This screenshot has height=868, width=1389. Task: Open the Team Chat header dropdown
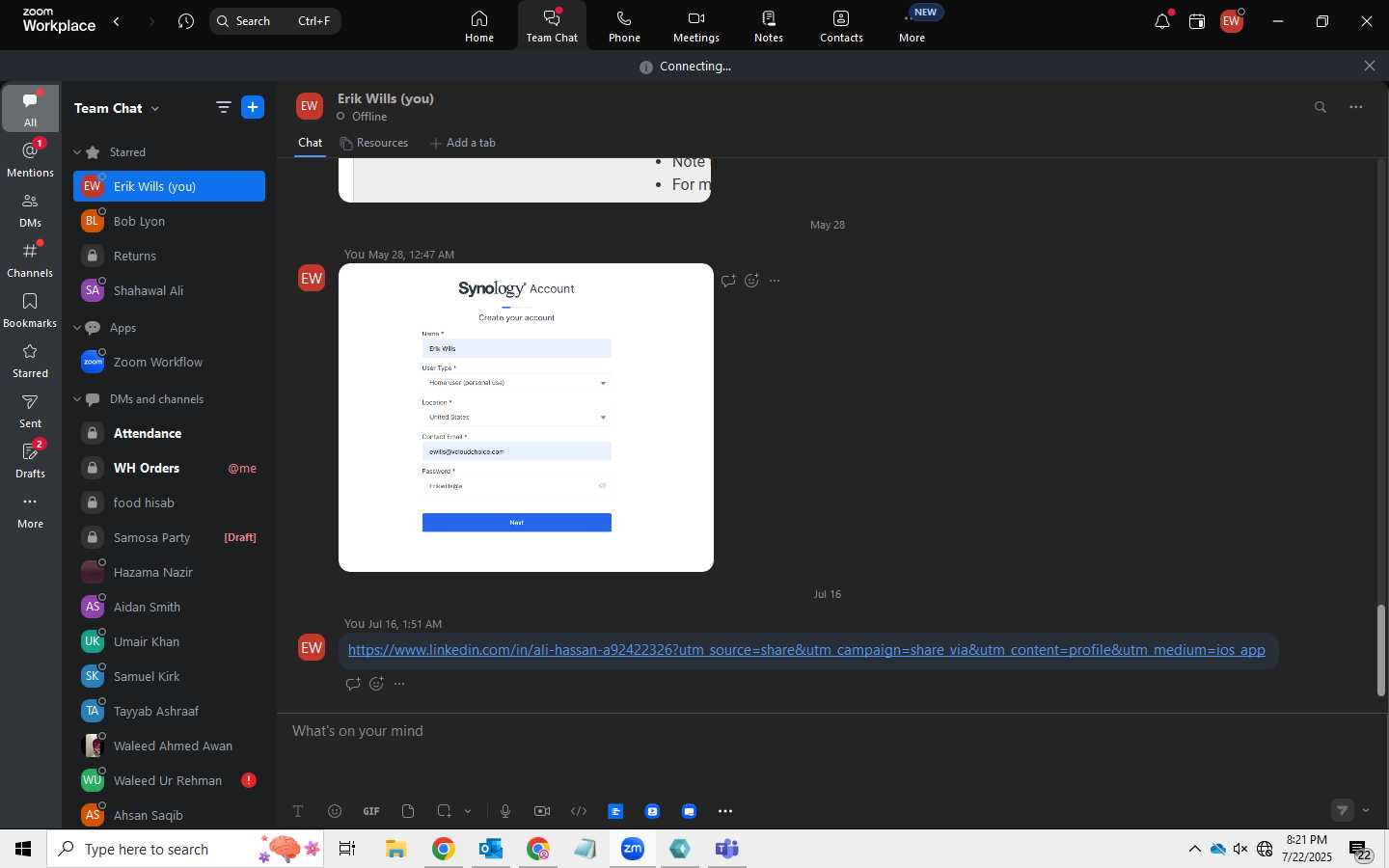pos(155,108)
